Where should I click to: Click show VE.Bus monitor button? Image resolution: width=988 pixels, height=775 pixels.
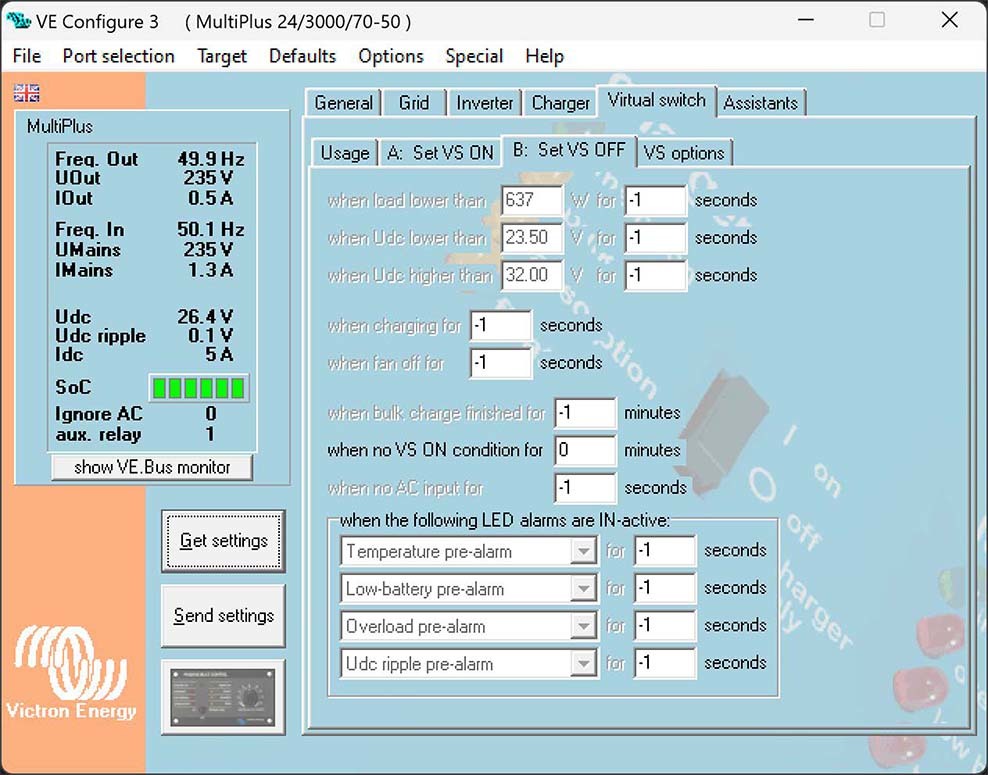coord(152,467)
